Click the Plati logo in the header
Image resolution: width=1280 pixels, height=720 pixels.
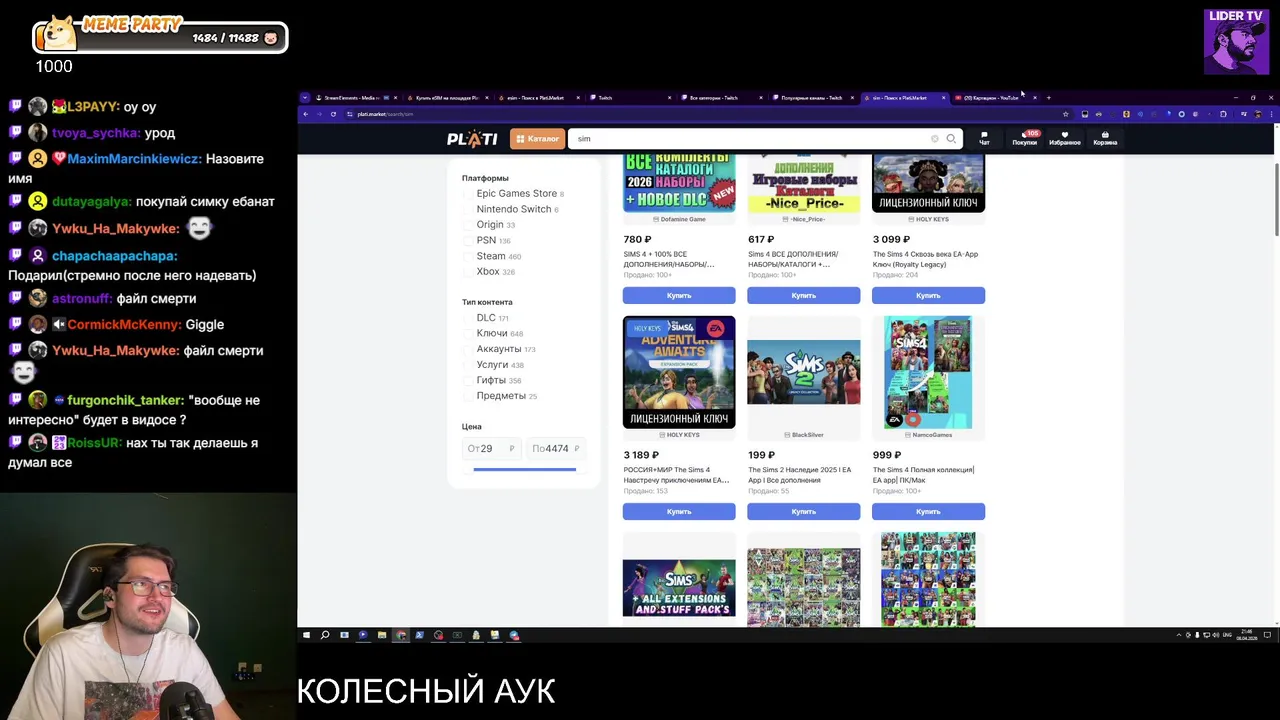(x=472, y=139)
